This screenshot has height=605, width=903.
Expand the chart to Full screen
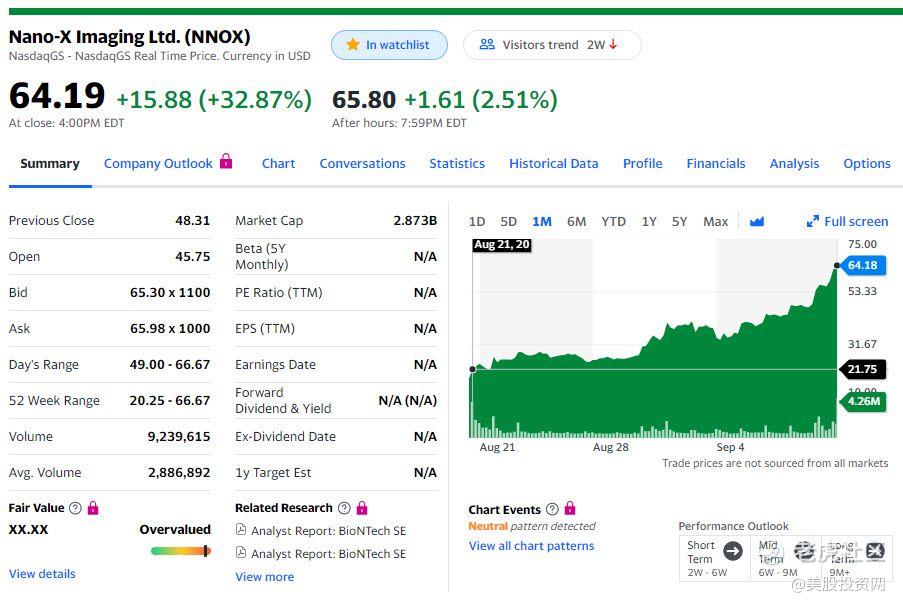pyautogui.click(x=847, y=221)
